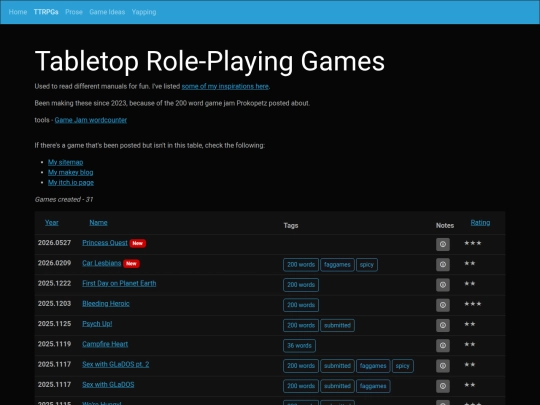Select the TTRPGs navigation item
This screenshot has width=540, height=405.
46,12
